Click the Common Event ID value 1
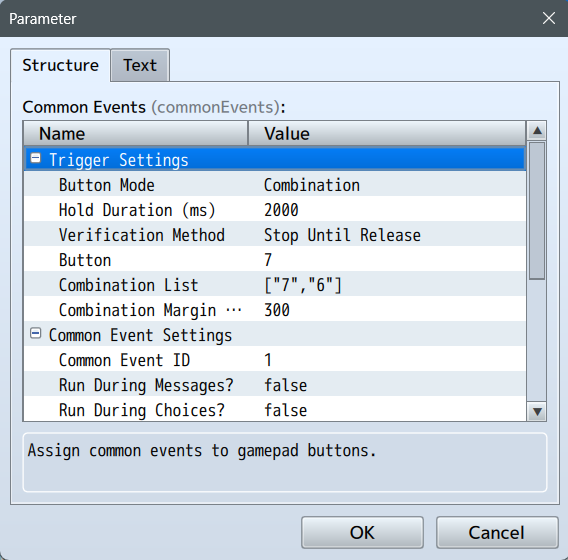The image size is (568, 560). click(x=268, y=360)
